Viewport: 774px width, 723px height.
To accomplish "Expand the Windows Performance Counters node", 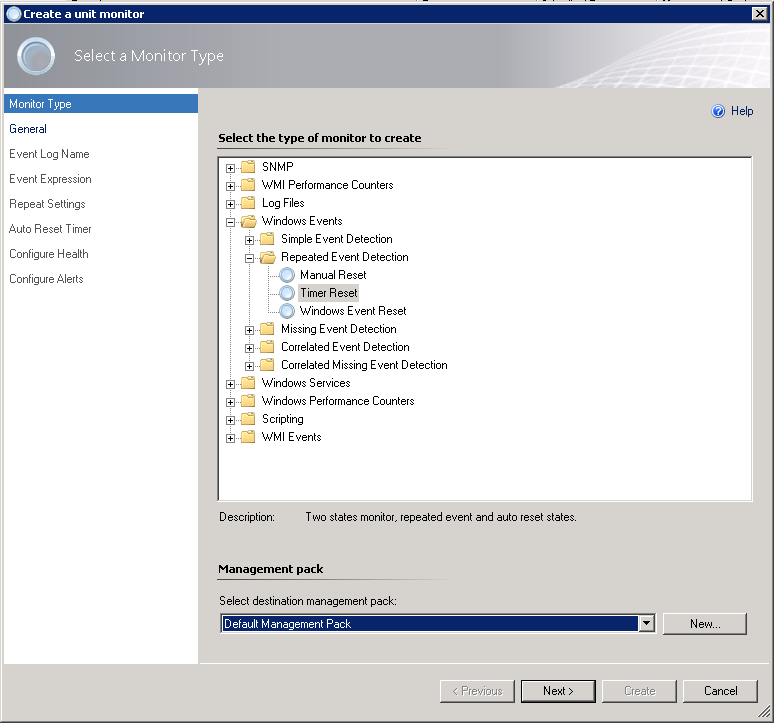I will tap(230, 402).
